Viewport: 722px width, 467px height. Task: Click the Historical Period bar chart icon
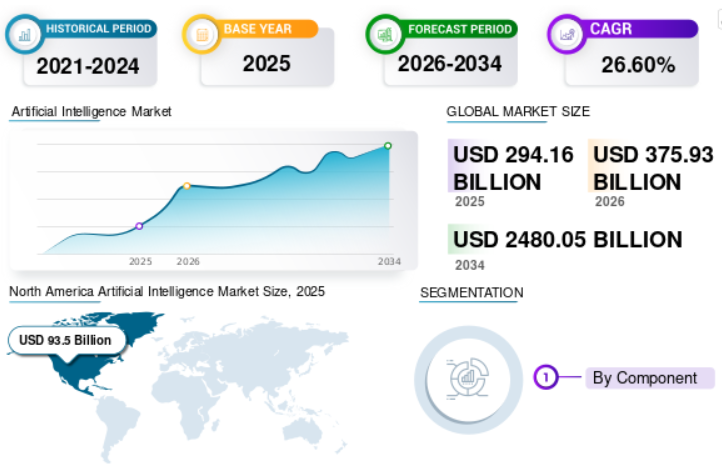[x=24, y=34]
